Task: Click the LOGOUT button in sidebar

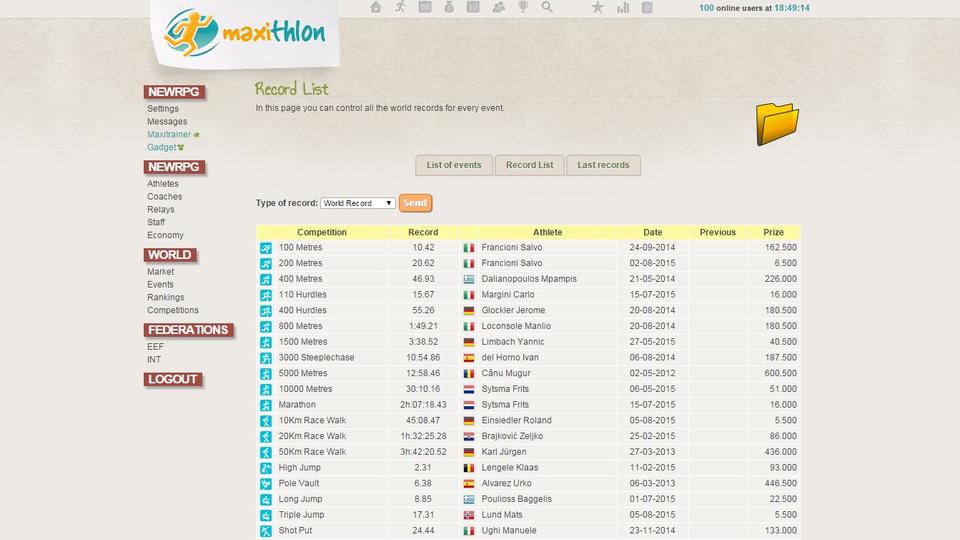Action: pyautogui.click(x=173, y=379)
